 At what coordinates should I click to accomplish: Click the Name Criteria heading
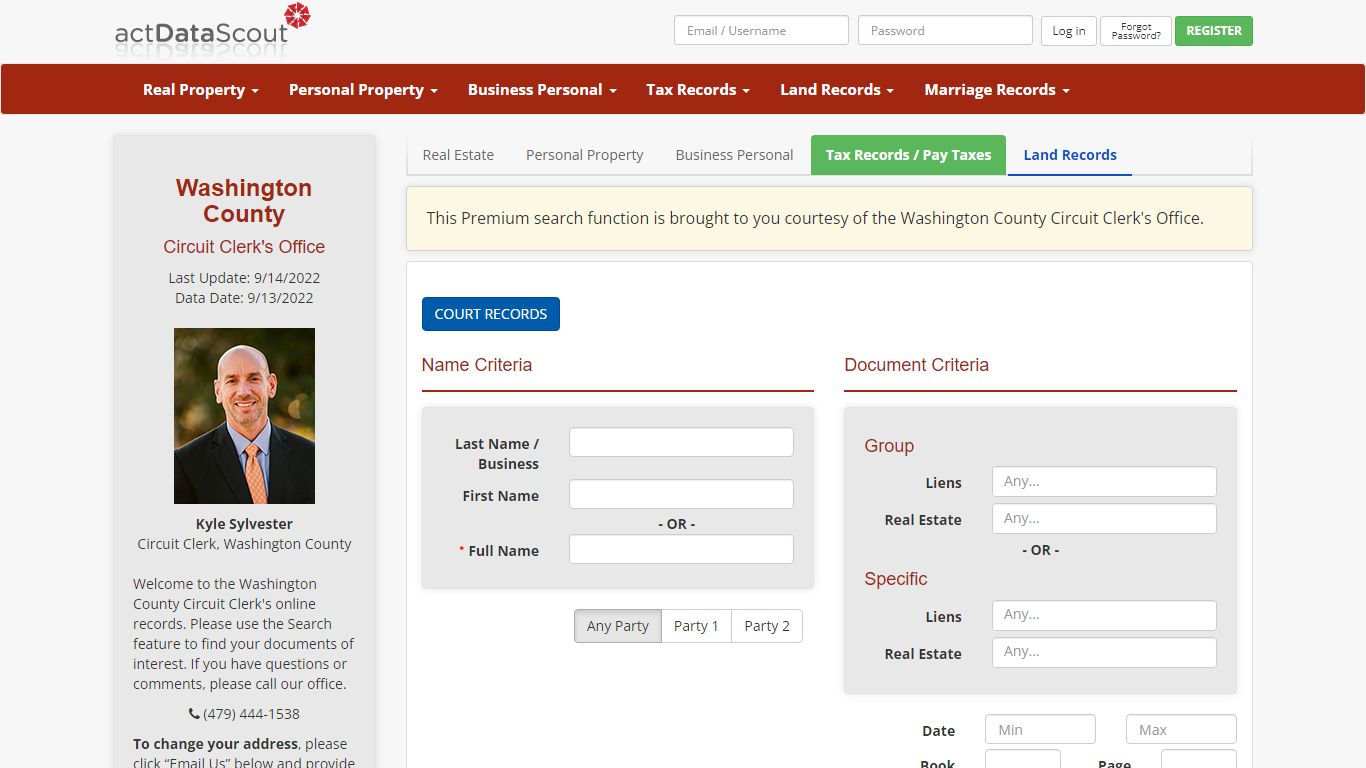[477, 365]
